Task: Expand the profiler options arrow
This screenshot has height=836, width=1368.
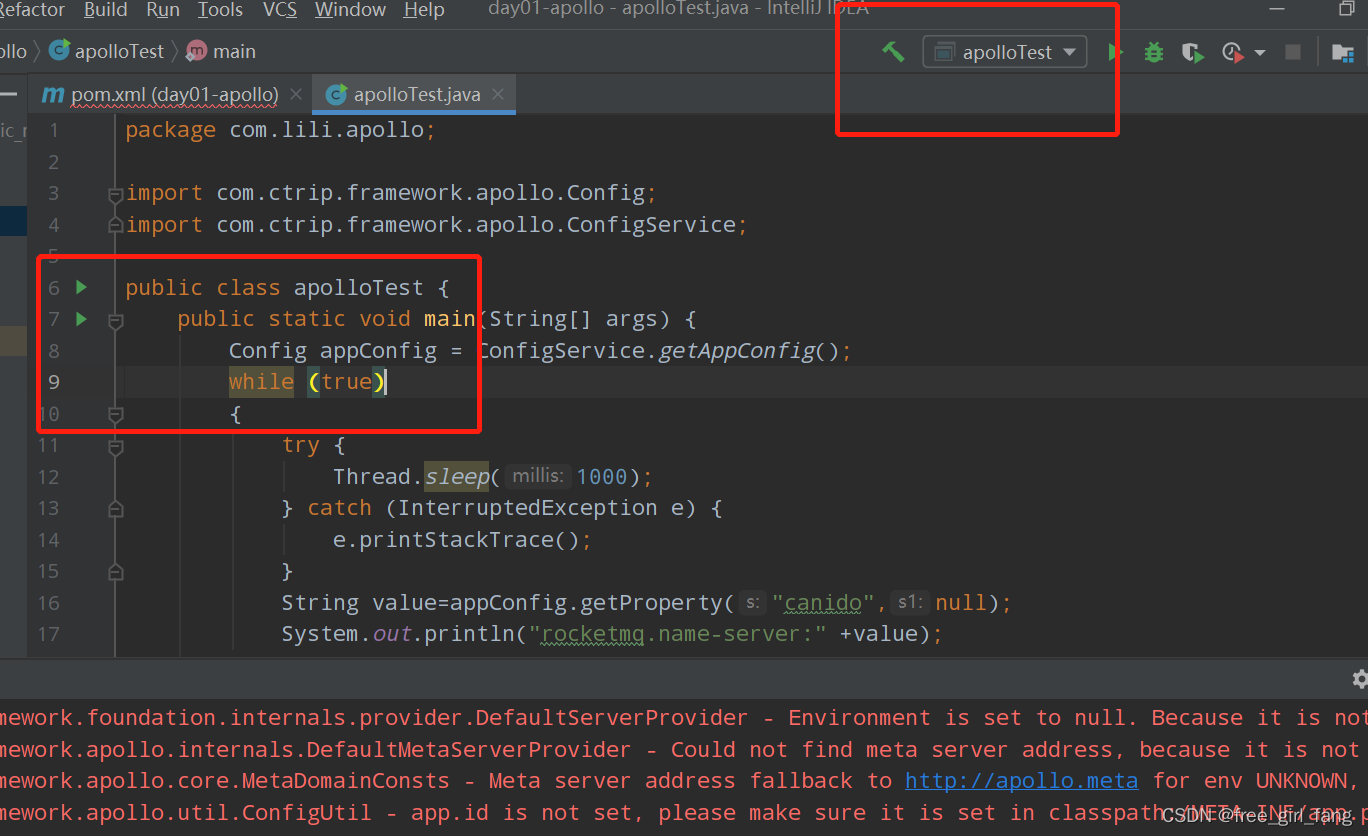Action: coord(1259,52)
